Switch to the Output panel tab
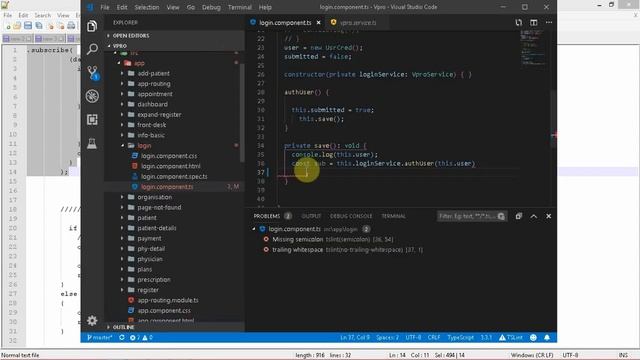This screenshot has height=360, width=640. pos(311,216)
